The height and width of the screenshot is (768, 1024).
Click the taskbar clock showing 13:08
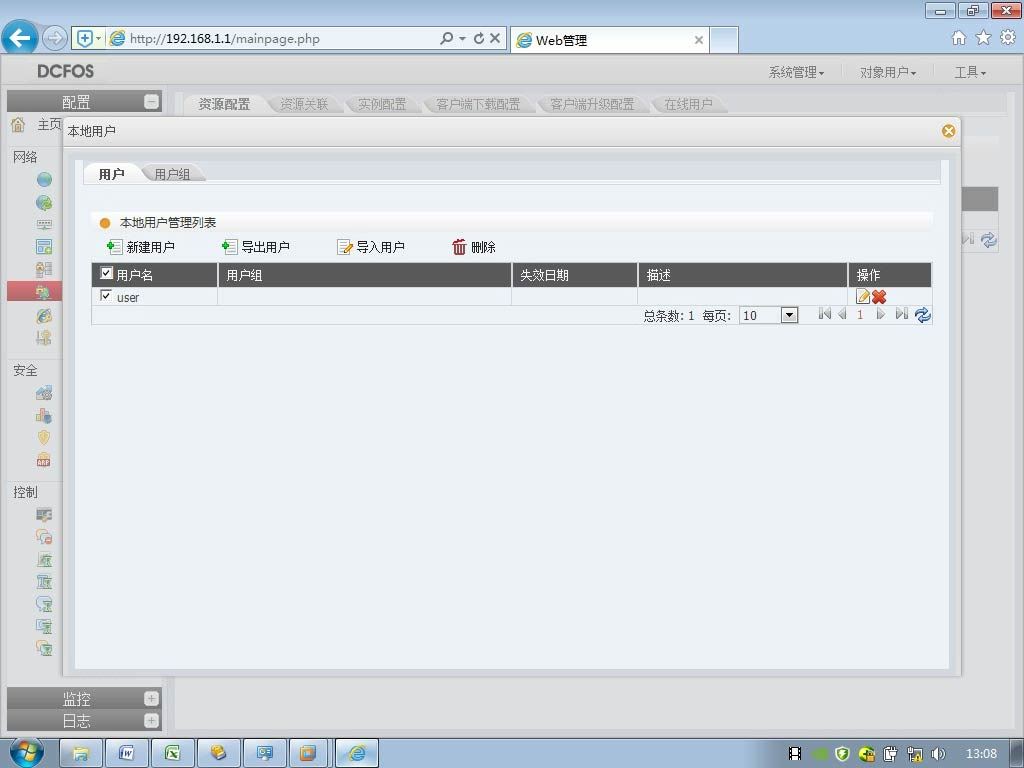tap(981, 754)
